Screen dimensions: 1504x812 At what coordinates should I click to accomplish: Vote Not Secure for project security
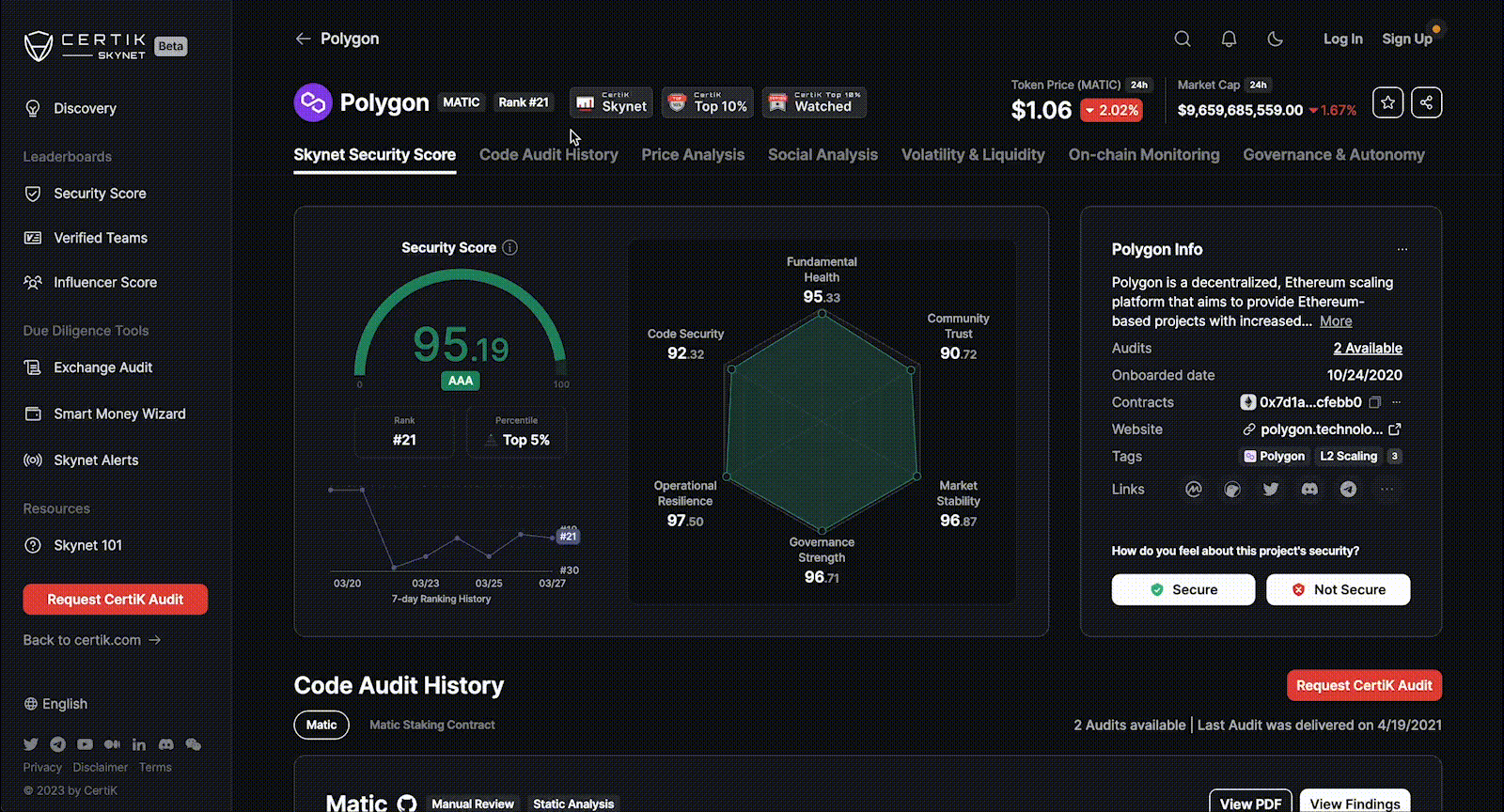(1339, 589)
